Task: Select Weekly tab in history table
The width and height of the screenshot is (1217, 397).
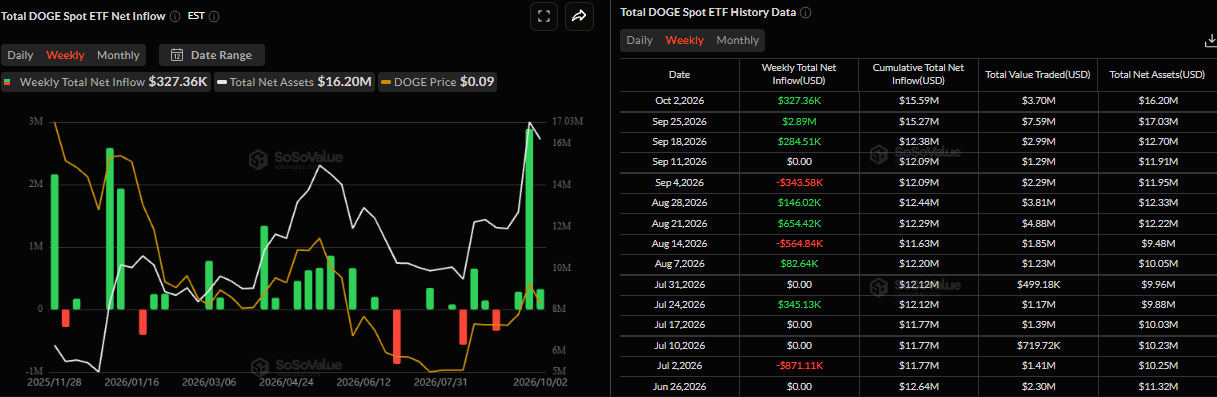Action: click(685, 40)
